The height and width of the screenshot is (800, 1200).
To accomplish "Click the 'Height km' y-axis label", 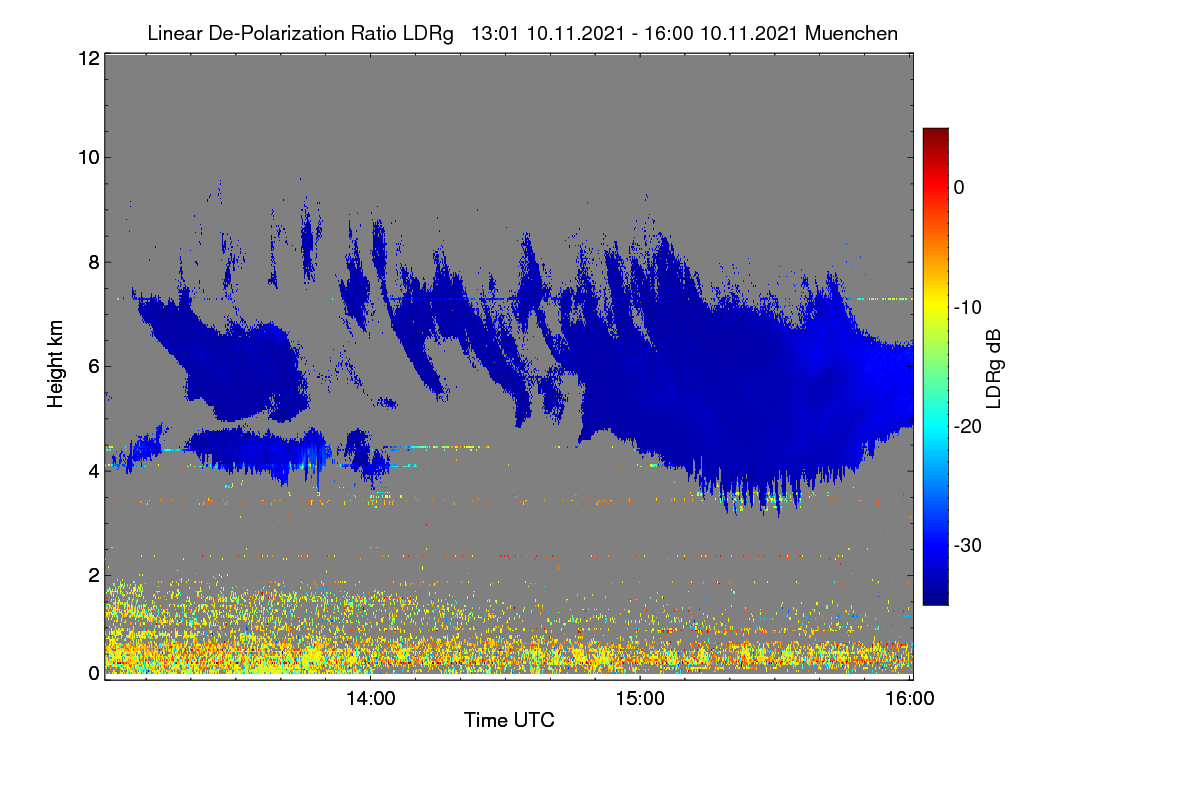I will pos(56,364).
